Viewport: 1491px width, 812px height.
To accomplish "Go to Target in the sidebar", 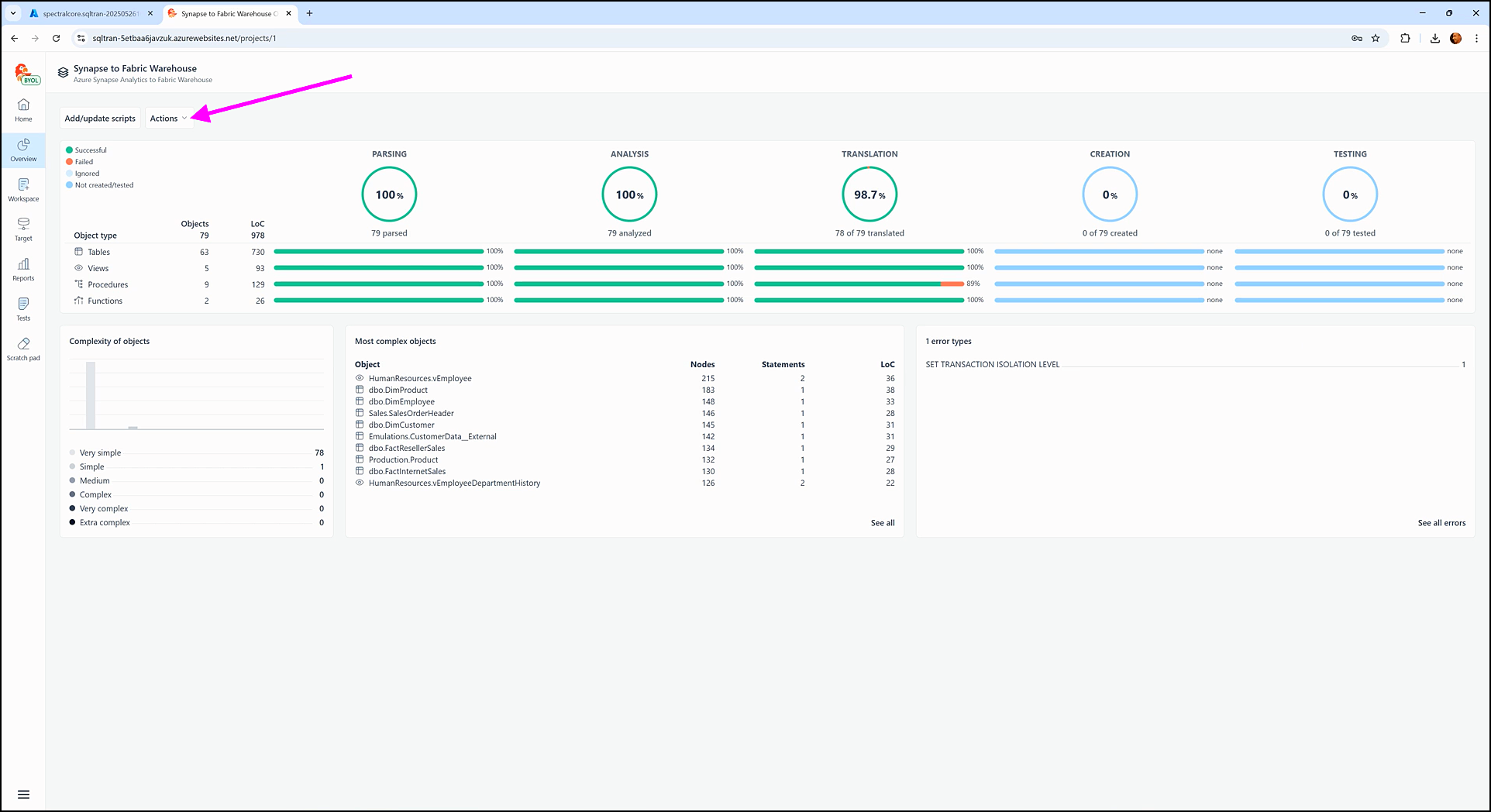I will click(x=23, y=229).
